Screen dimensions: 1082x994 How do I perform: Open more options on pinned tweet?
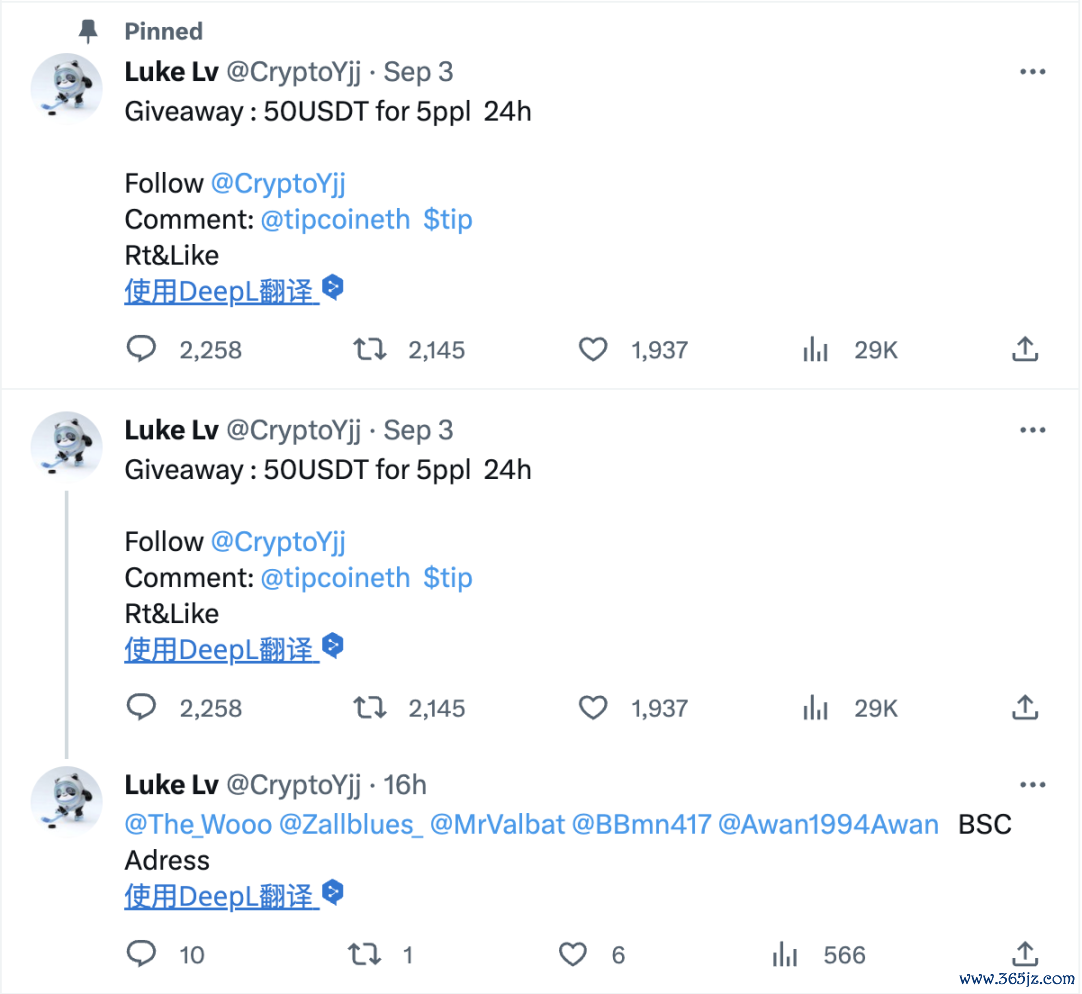(1032, 72)
